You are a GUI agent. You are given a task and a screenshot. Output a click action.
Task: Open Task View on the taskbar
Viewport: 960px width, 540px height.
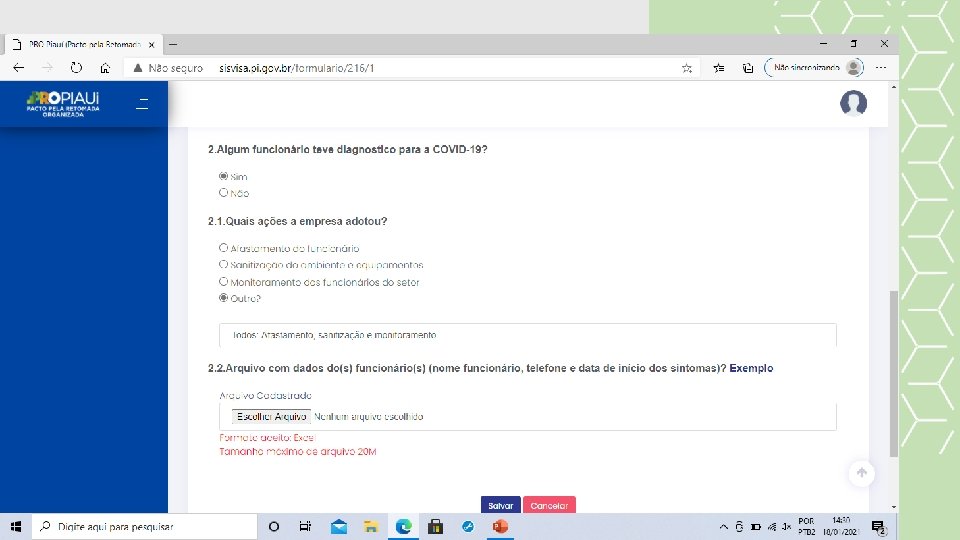coord(306,527)
